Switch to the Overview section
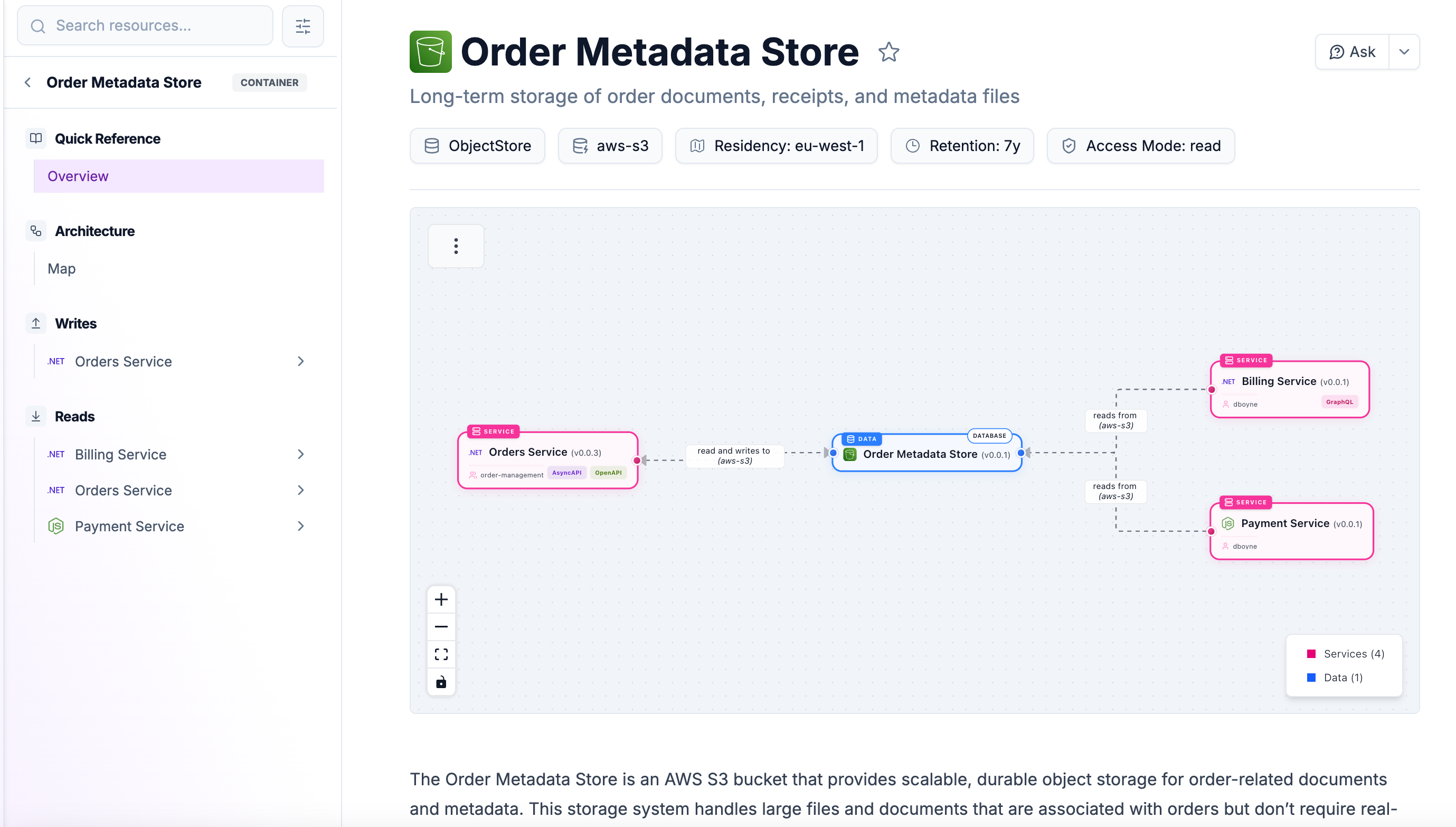Image resolution: width=1456 pixels, height=827 pixels. pyautogui.click(x=78, y=176)
